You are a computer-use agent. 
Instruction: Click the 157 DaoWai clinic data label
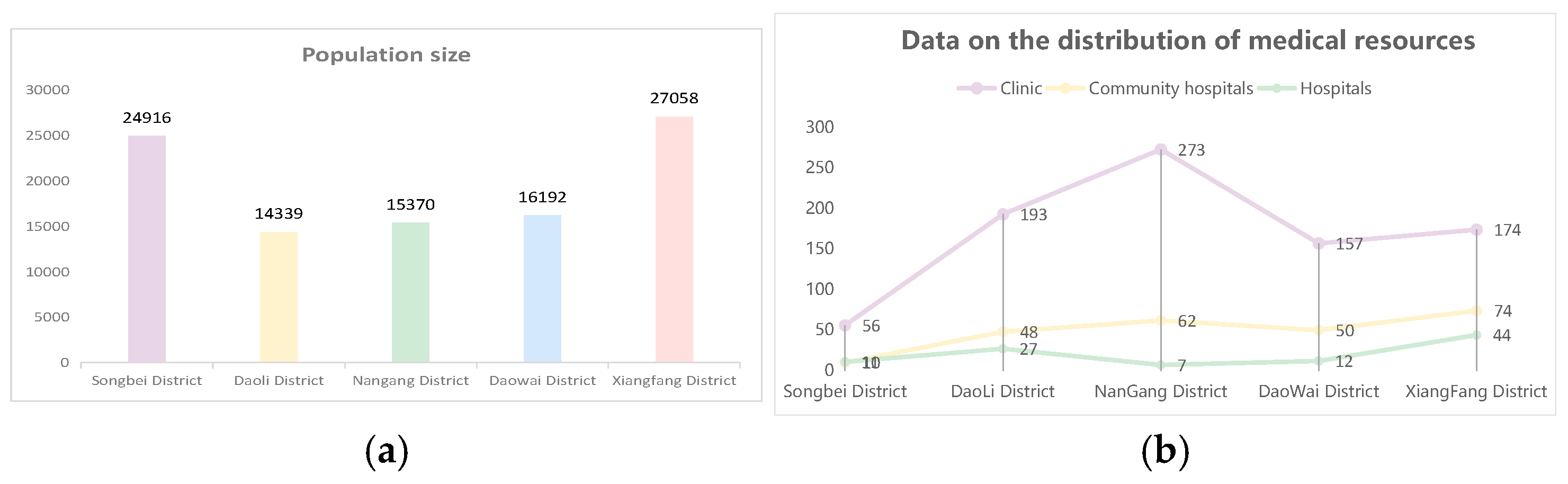1349,244
